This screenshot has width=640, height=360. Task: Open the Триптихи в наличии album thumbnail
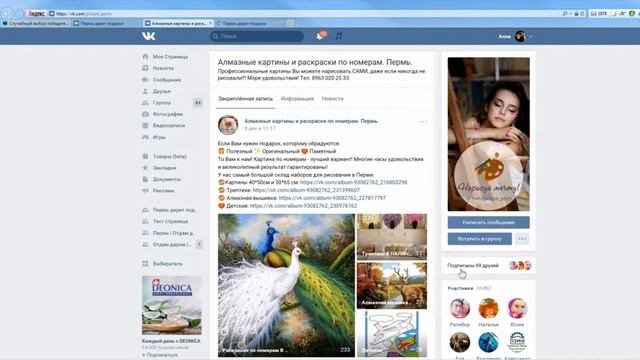tap(392, 236)
